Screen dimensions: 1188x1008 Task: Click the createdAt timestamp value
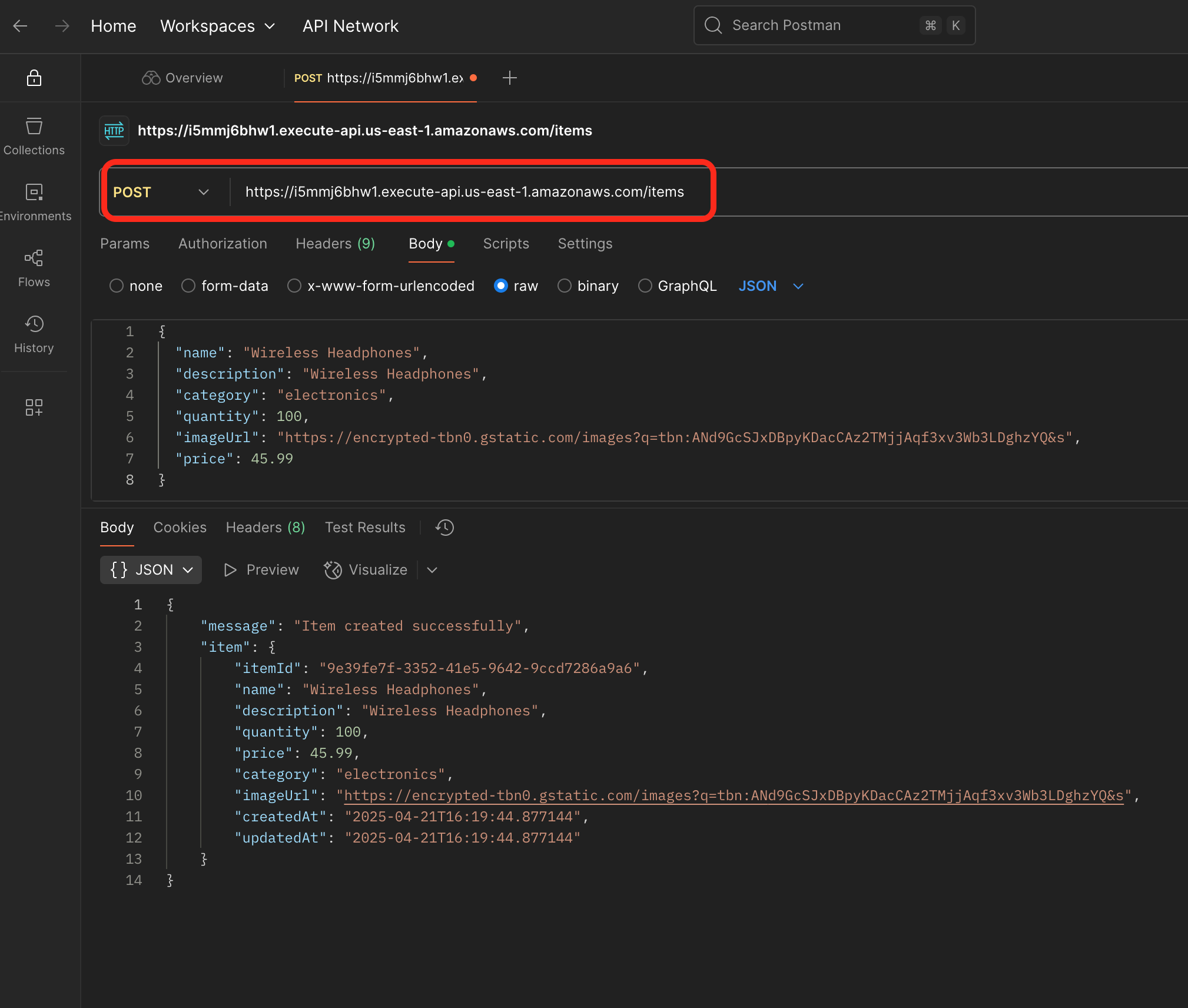tap(463, 817)
